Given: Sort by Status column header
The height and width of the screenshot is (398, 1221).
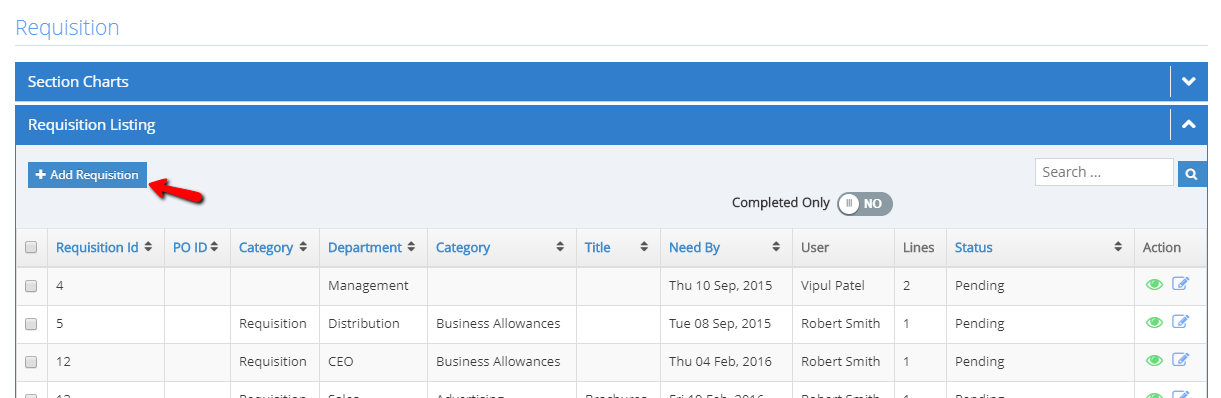Looking at the screenshot, I should coord(973,247).
